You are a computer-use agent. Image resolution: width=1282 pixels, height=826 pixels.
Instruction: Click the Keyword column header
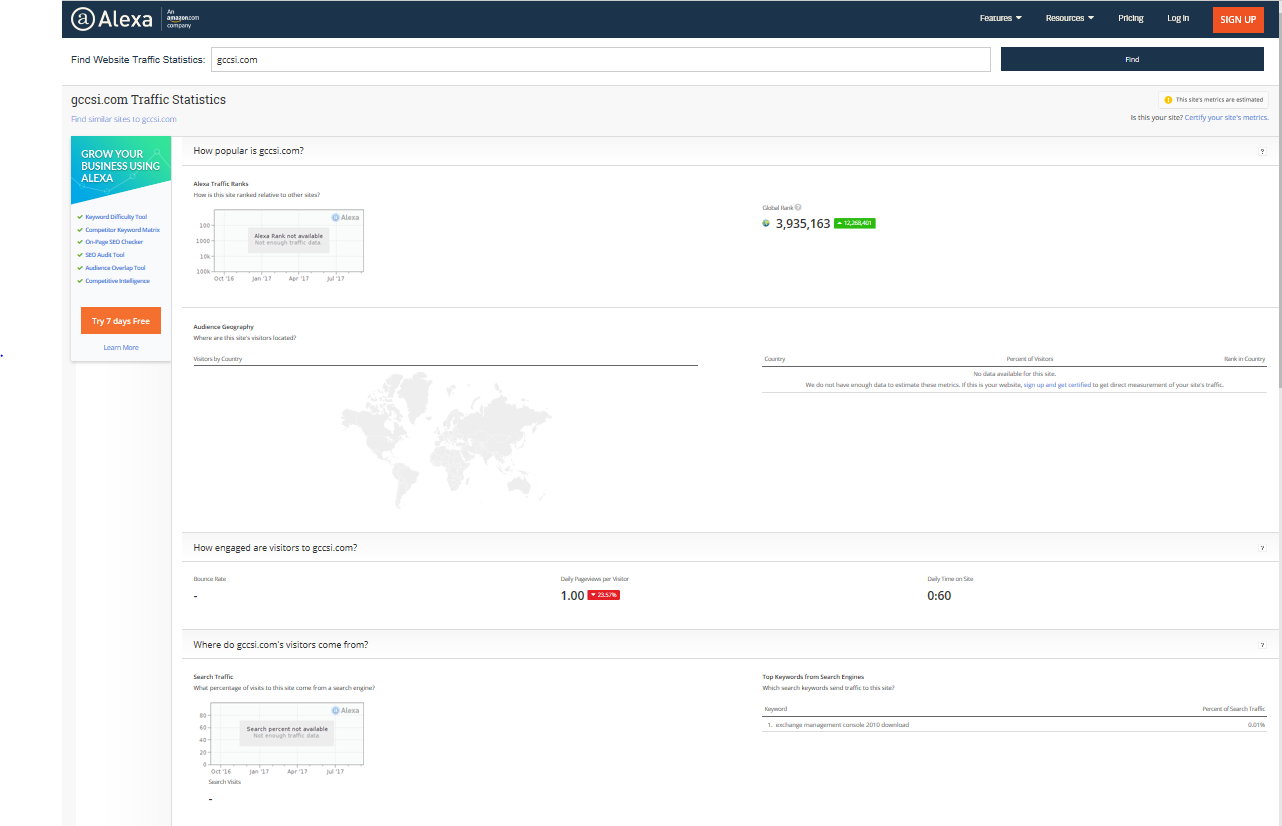click(776, 709)
